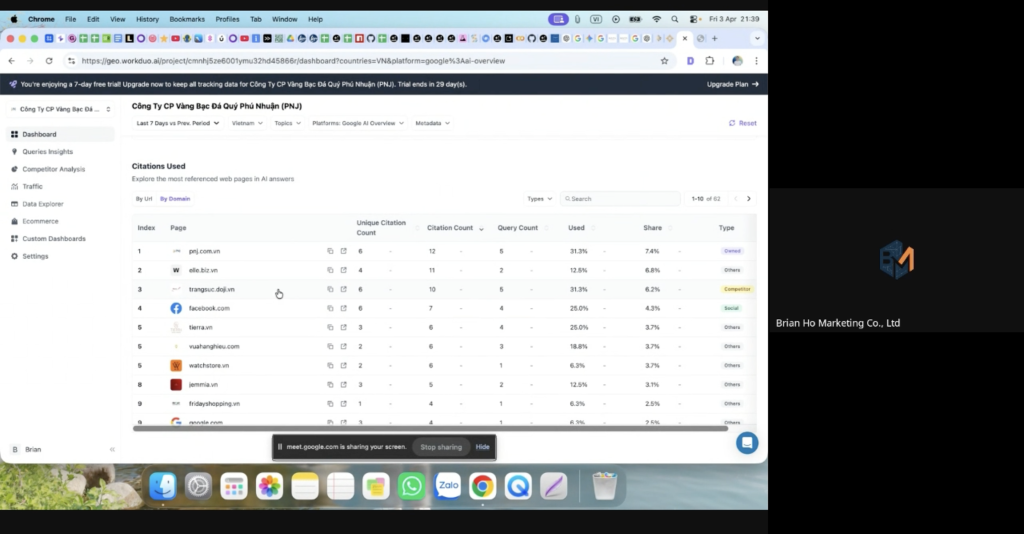Switch citations view to By Url
Screen dimensions: 1024x534
click(144, 199)
